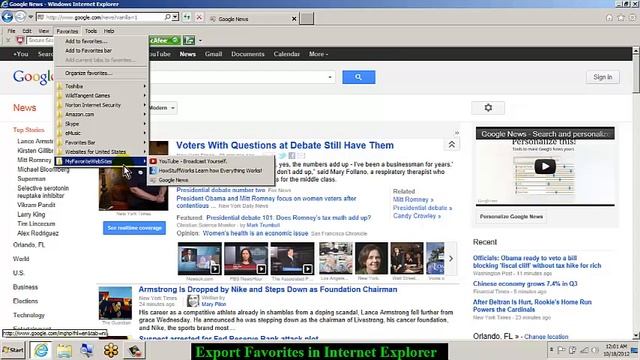Expand the Amazon.com favorites folder
Viewport: 640px width, 360px height.
[101, 114]
